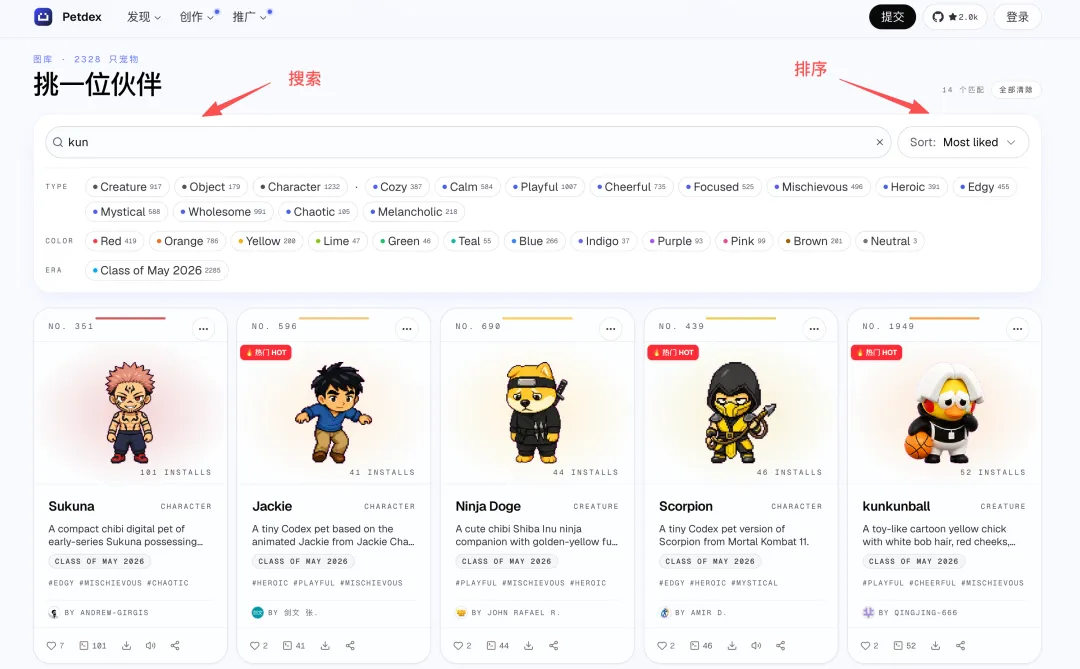Open Scorpion card more options menu
The width and height of the screenshot is (1080, 669).
click(814, 329)
